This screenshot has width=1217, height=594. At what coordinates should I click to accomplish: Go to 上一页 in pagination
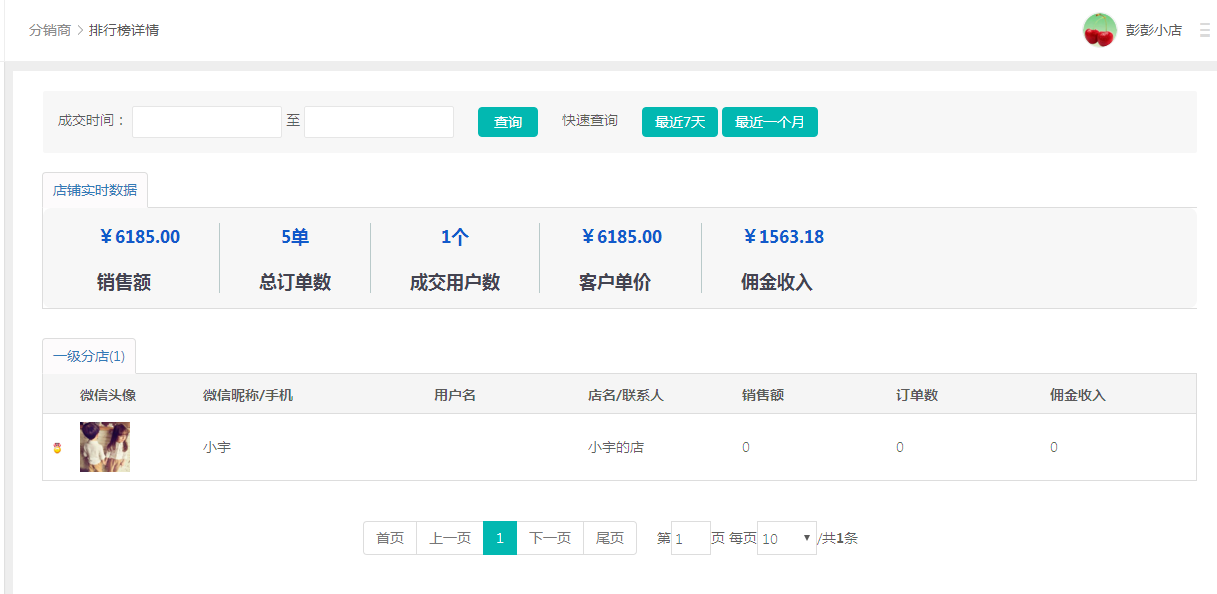pos(450,538)
